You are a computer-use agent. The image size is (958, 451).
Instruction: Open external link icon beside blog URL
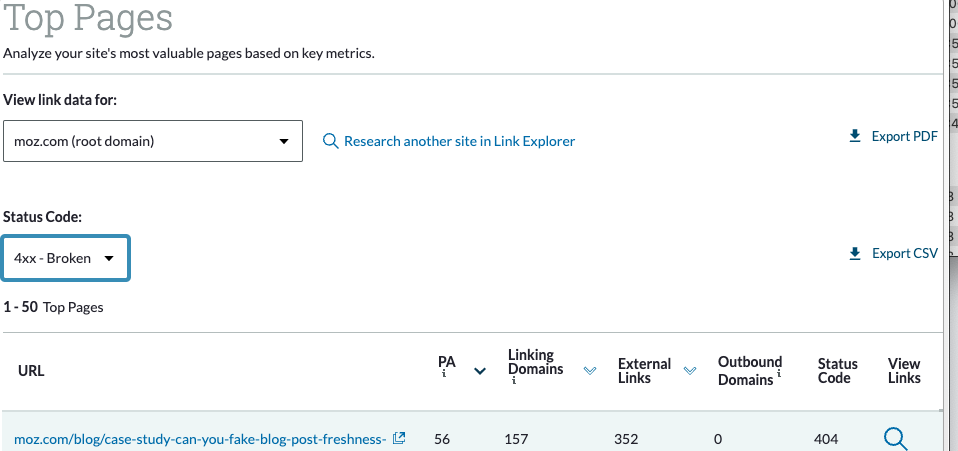click(x=399, y=438)
